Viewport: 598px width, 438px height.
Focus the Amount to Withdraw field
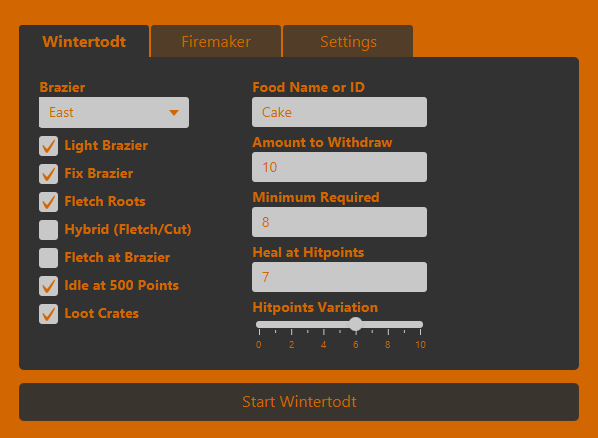coord(339,167)
